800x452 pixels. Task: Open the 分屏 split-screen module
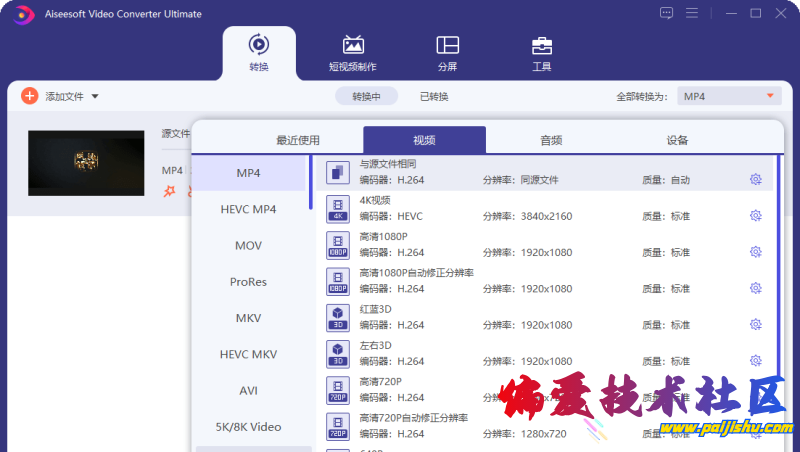tap(447, 53)
